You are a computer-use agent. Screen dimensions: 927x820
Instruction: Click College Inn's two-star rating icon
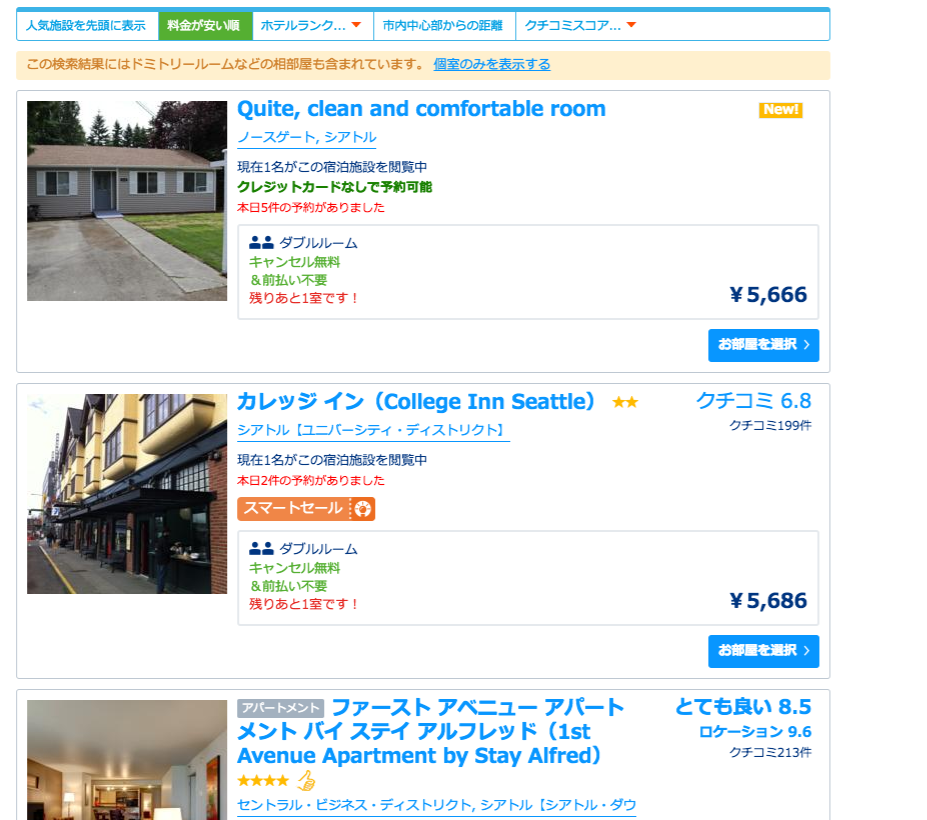[x=625, y=403]
